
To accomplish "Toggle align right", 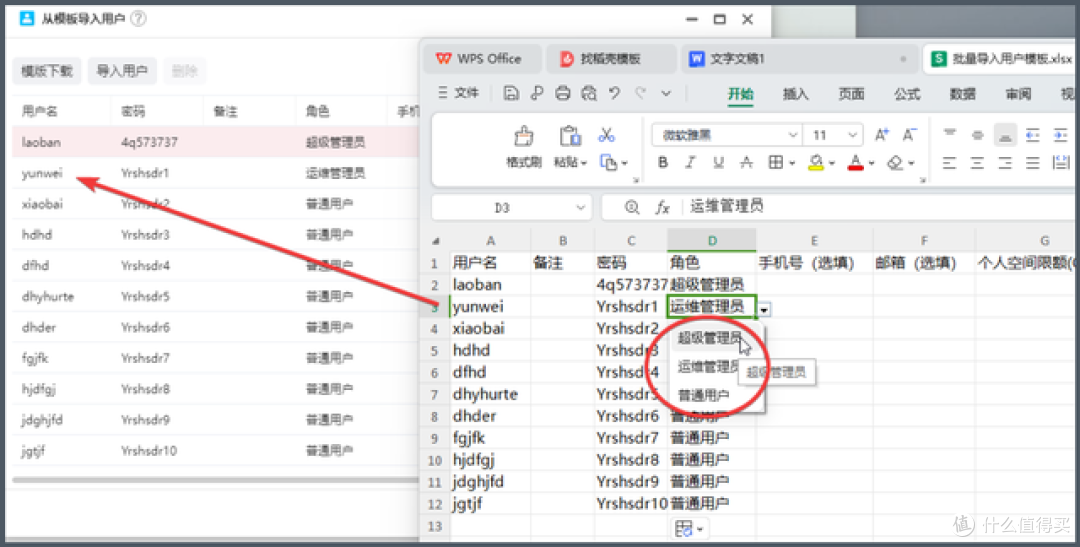I will [x=1005, y=163].
